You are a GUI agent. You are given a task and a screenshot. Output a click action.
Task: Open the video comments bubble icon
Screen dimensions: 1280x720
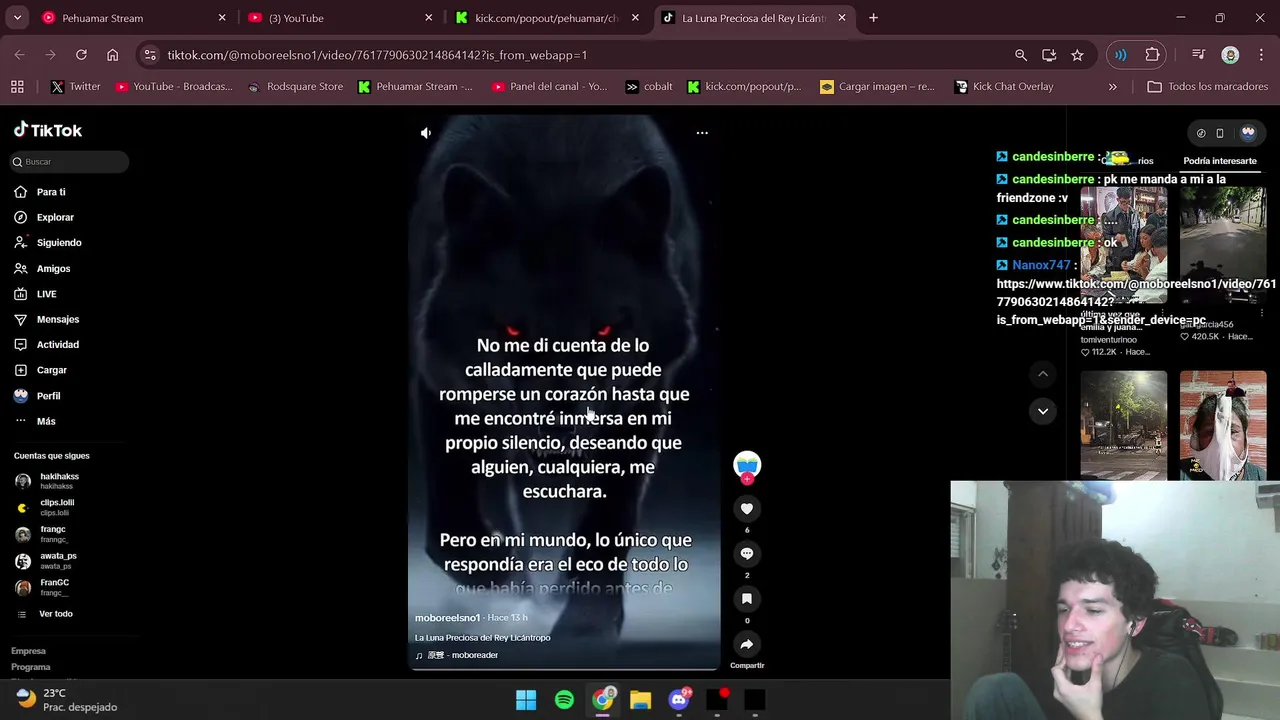(747, 554)
